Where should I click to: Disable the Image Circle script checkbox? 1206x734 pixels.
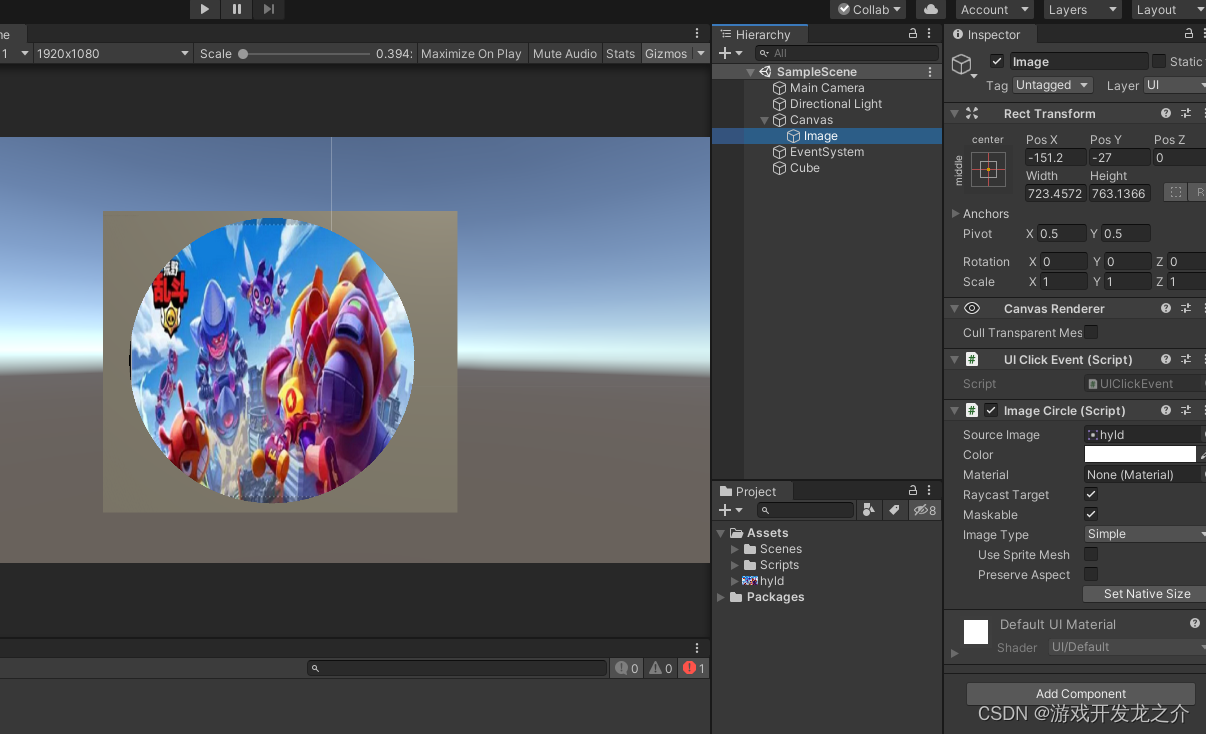click(x=991, y=410)
